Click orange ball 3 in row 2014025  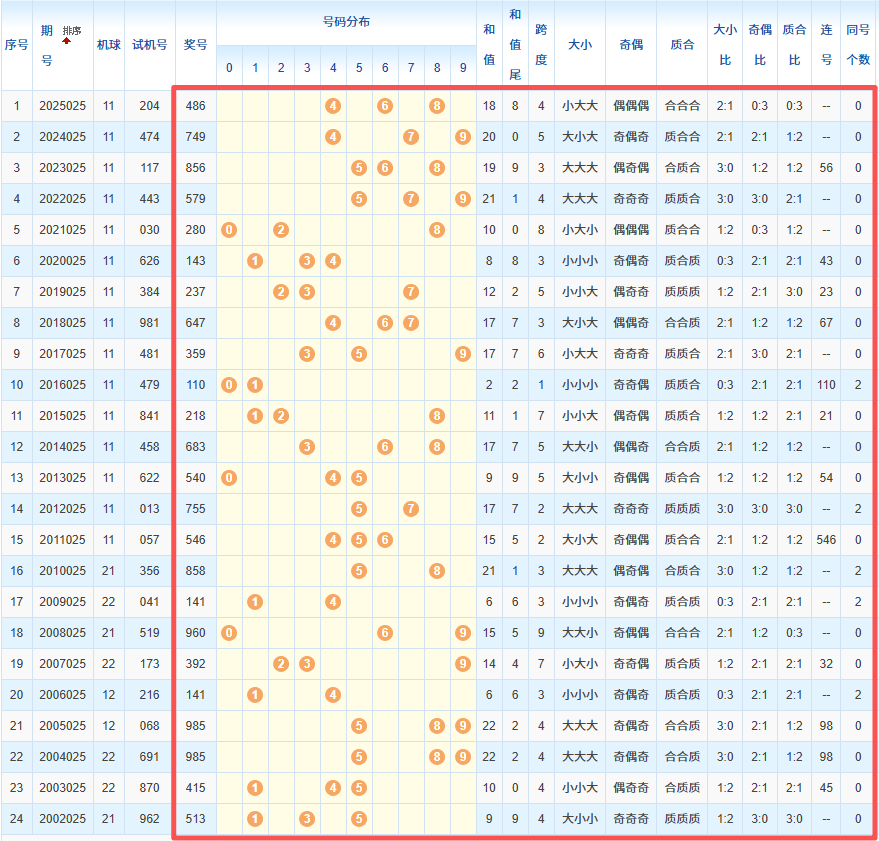click(x=307, y=447)
